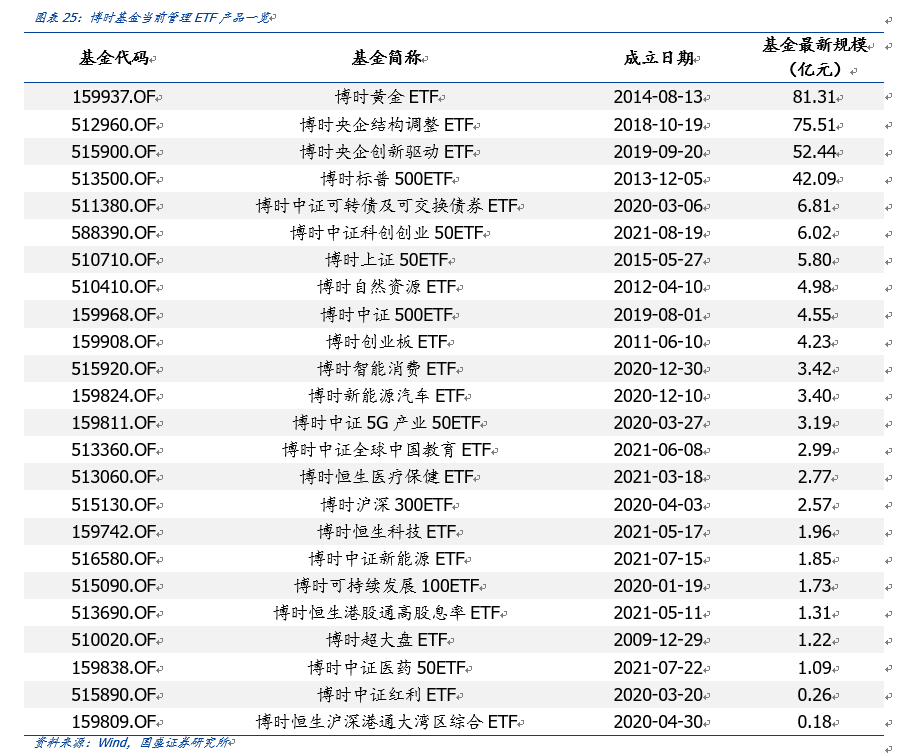This screenshot has width=906, height=756.
Task: Select fund code 510020.OF
Action: click(114, 639)
